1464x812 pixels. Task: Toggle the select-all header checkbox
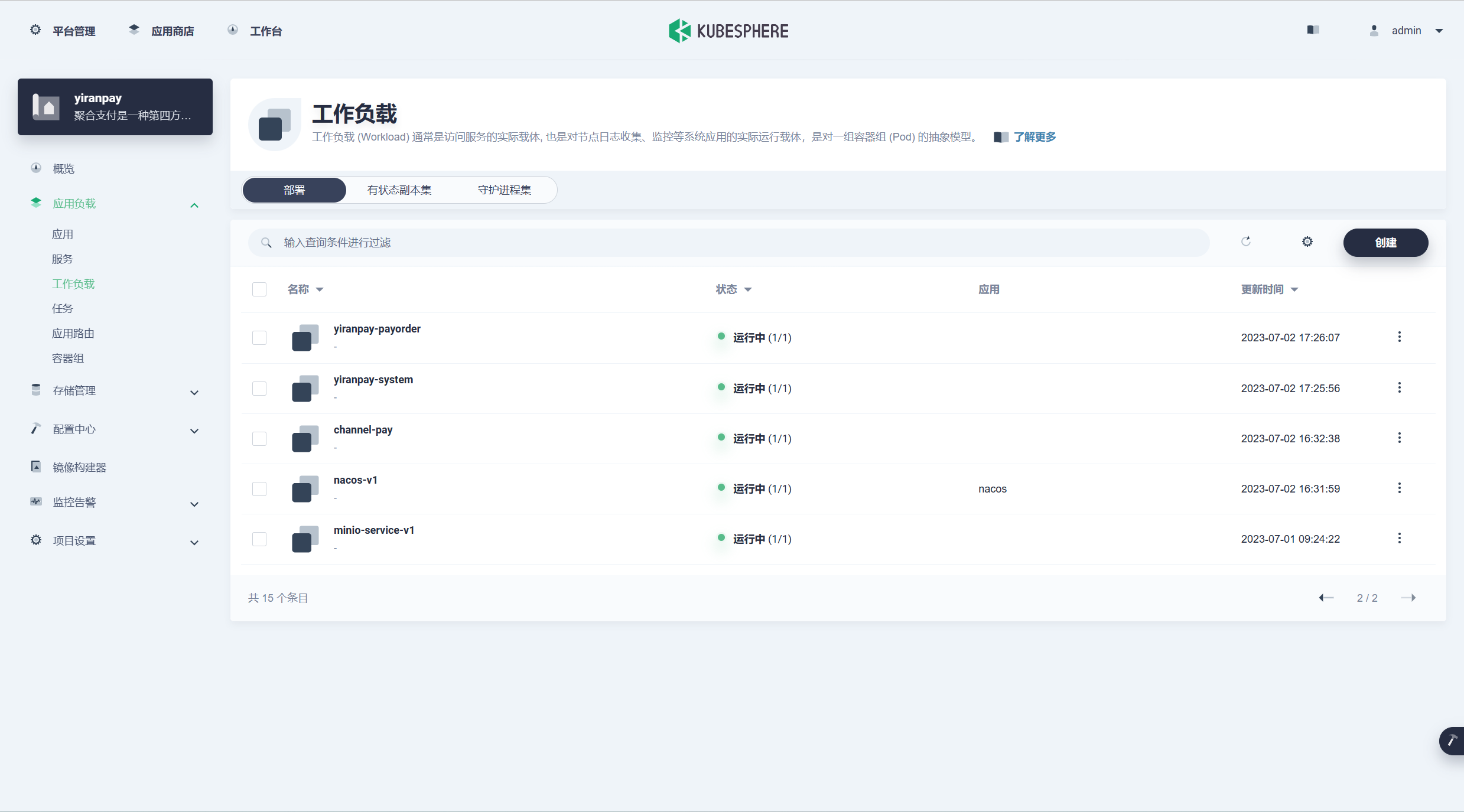[259, 289]
